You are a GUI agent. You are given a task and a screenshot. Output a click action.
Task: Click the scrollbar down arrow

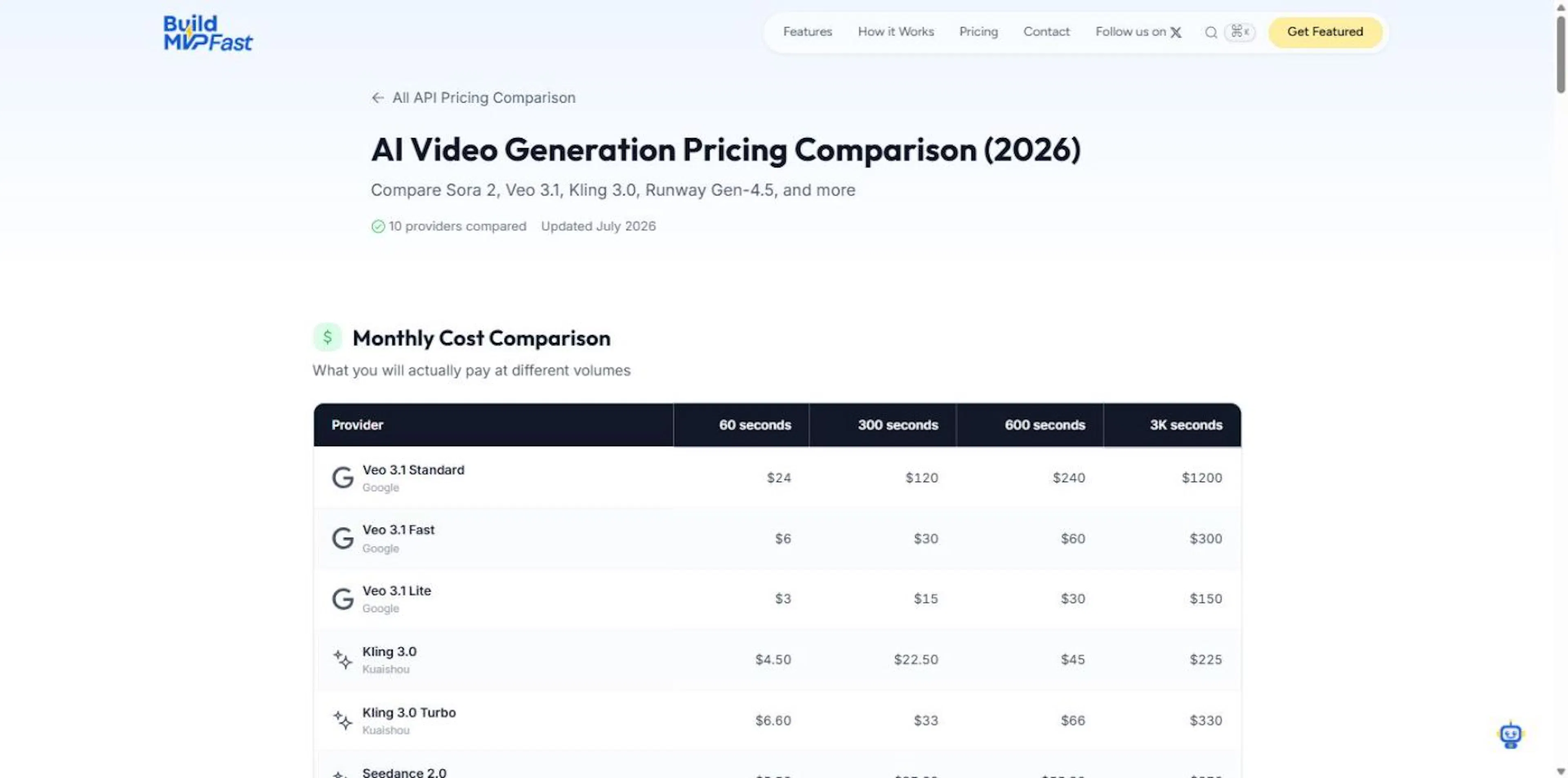(x=1561, y=771)
